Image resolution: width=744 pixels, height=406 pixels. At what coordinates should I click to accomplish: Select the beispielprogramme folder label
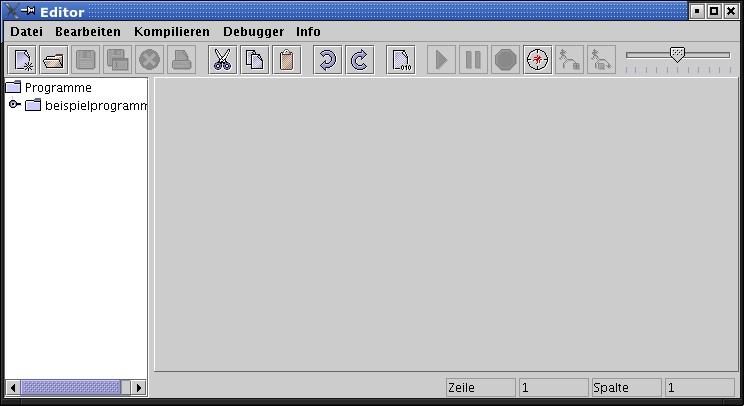[x=95, y=106]
